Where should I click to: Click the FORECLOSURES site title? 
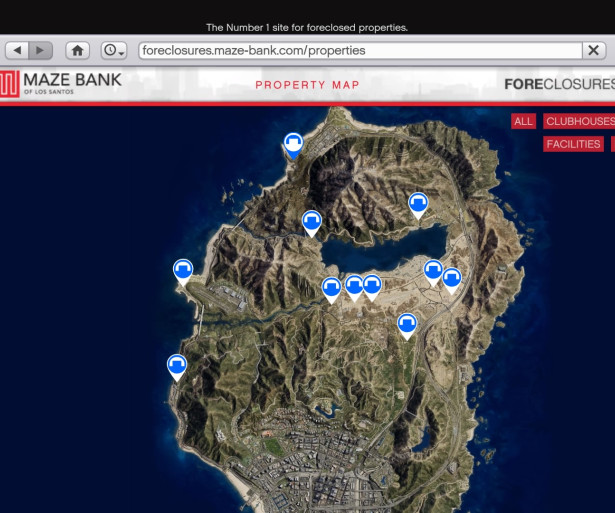click(560, 84)
